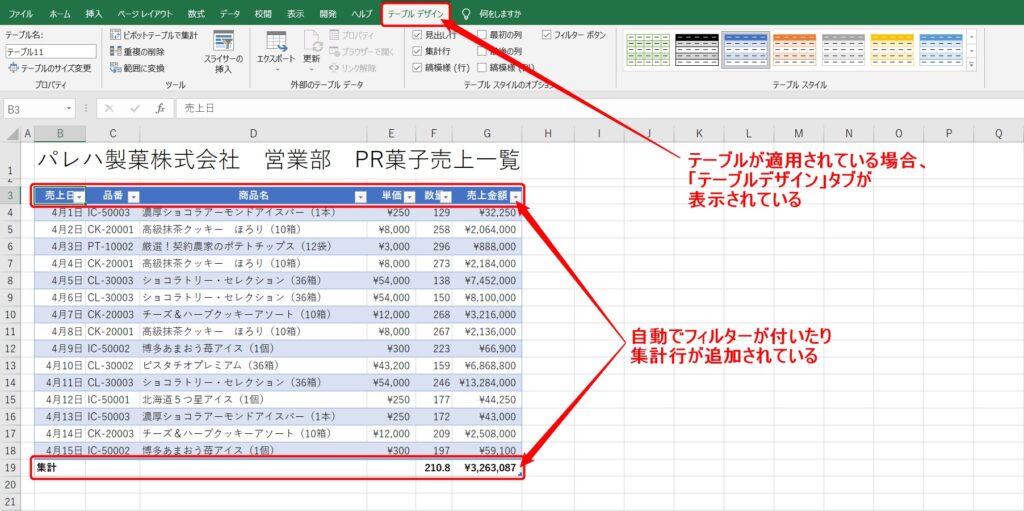Click the grayed リンク解除 command
This screenshot has height=511, width=1024.
[353, 68]
